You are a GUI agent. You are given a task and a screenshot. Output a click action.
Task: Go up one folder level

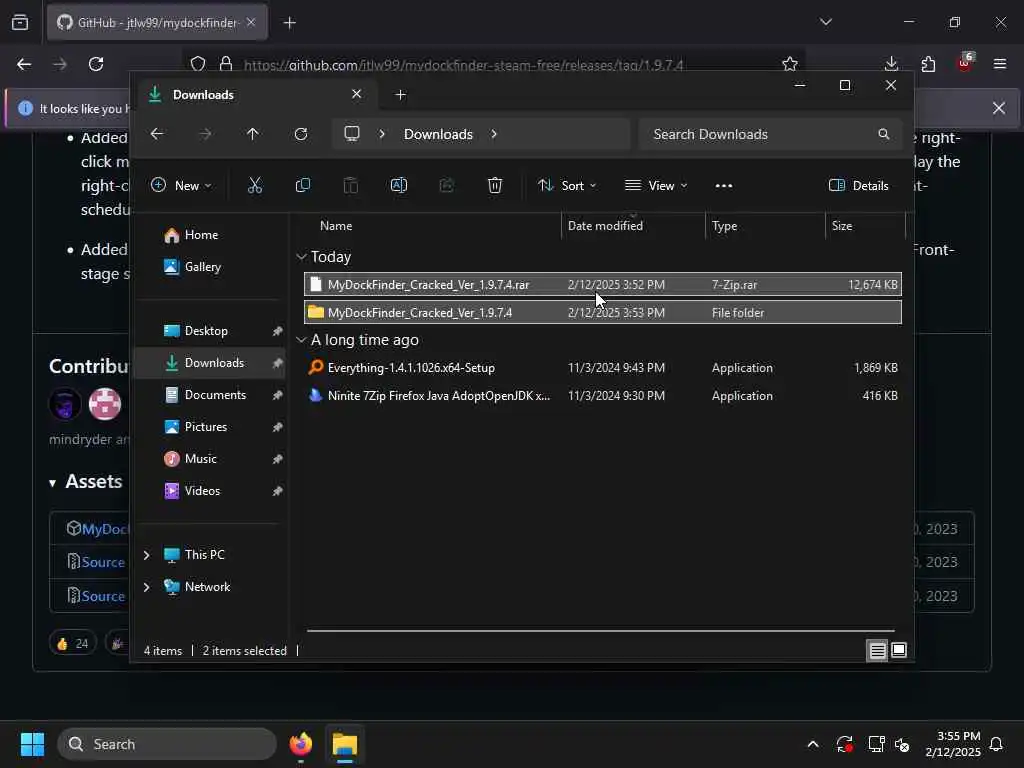[253, 134]
